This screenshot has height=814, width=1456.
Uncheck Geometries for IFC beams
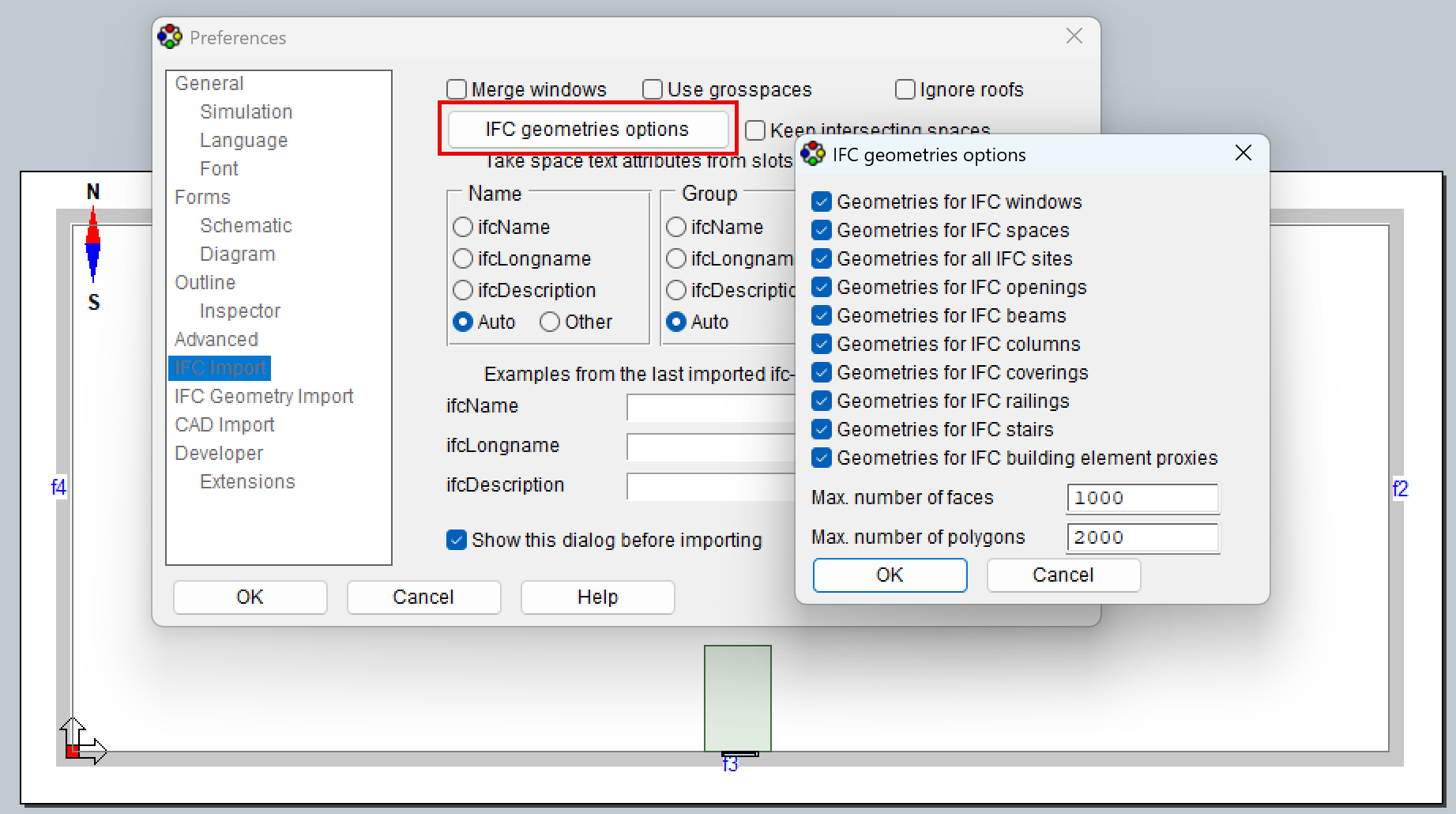coord(822,315)
